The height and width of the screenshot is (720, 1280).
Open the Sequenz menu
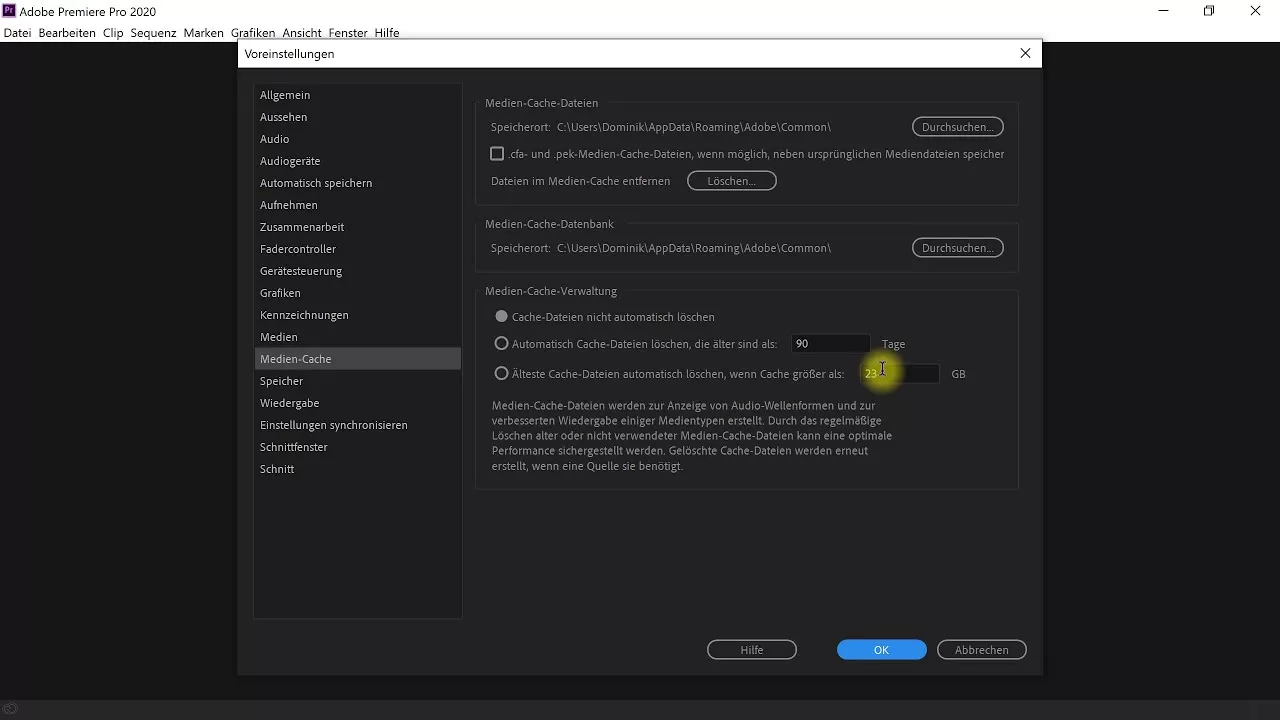[x=152, y=32]
